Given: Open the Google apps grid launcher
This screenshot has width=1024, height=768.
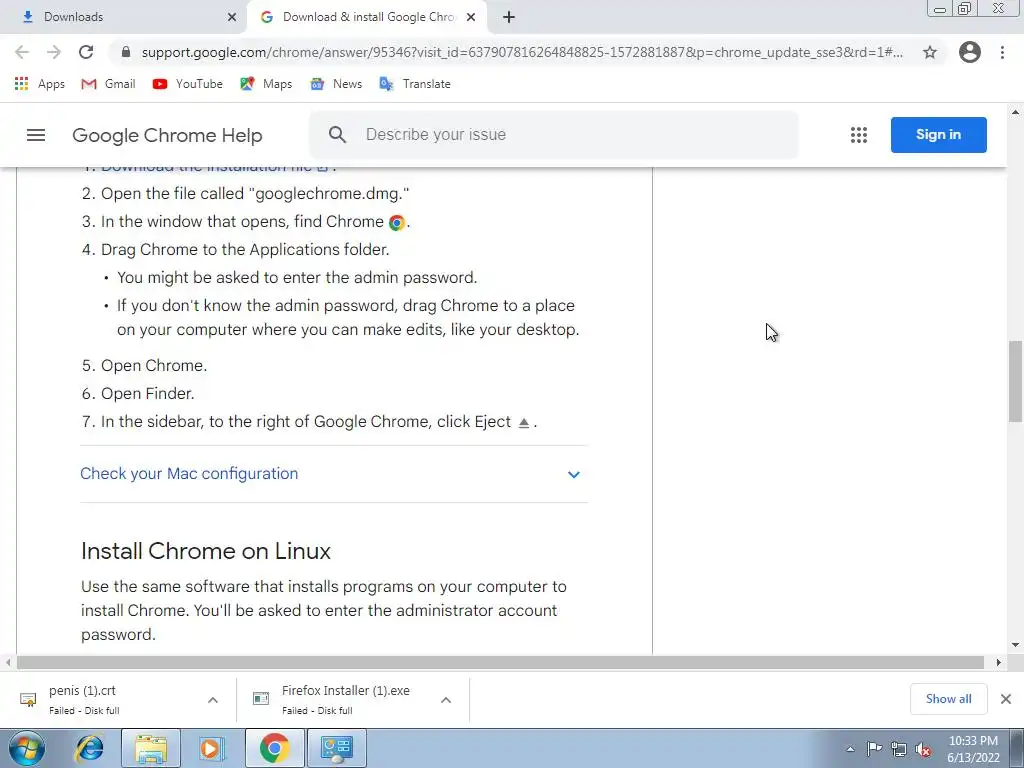Looking at the screenshot, I should tap(859, 135).
